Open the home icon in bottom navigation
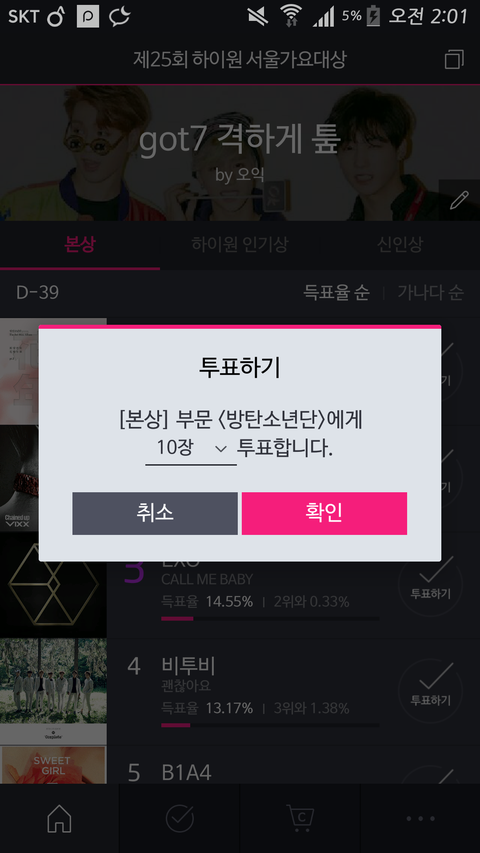 [59, 818]
